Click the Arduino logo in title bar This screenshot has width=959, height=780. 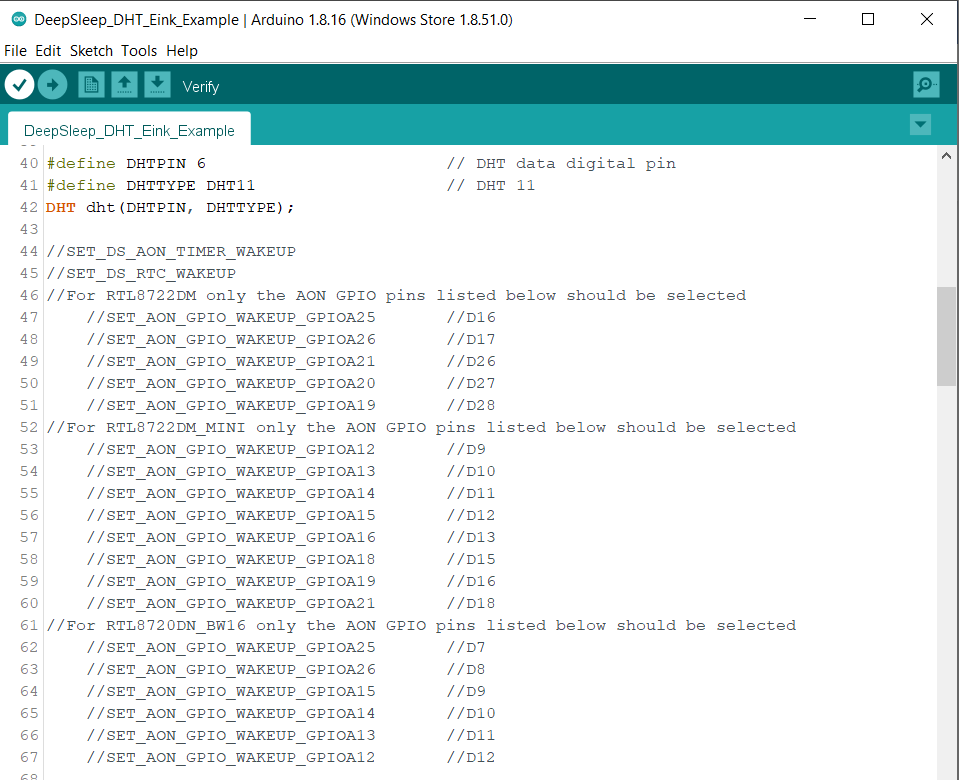pyautogui.click(x=19, y=20)
